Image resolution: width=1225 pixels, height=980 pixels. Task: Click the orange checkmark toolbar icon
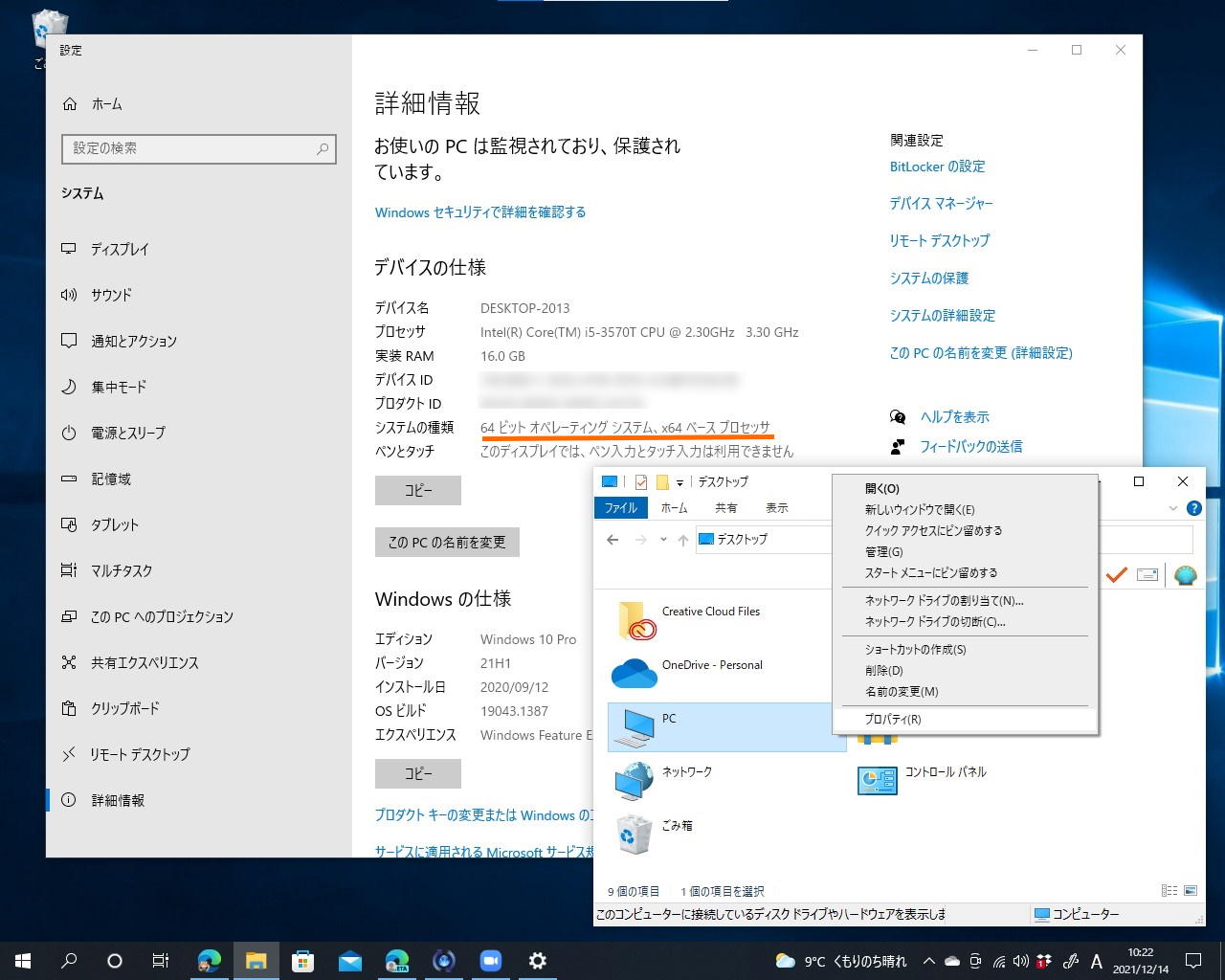point(1116,575)
